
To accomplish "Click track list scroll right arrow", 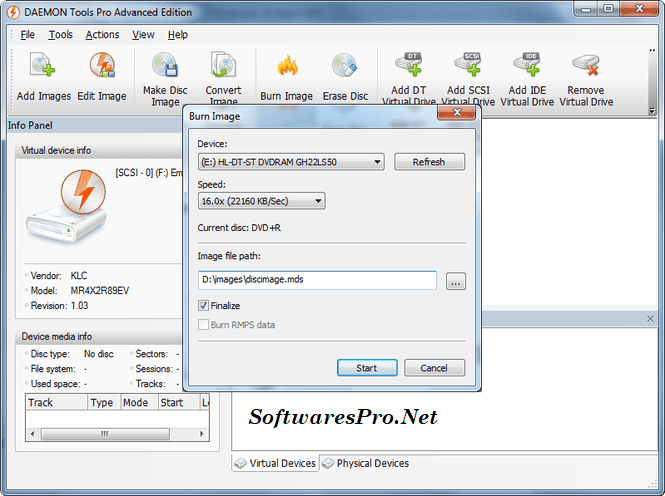I will point(202,434).
